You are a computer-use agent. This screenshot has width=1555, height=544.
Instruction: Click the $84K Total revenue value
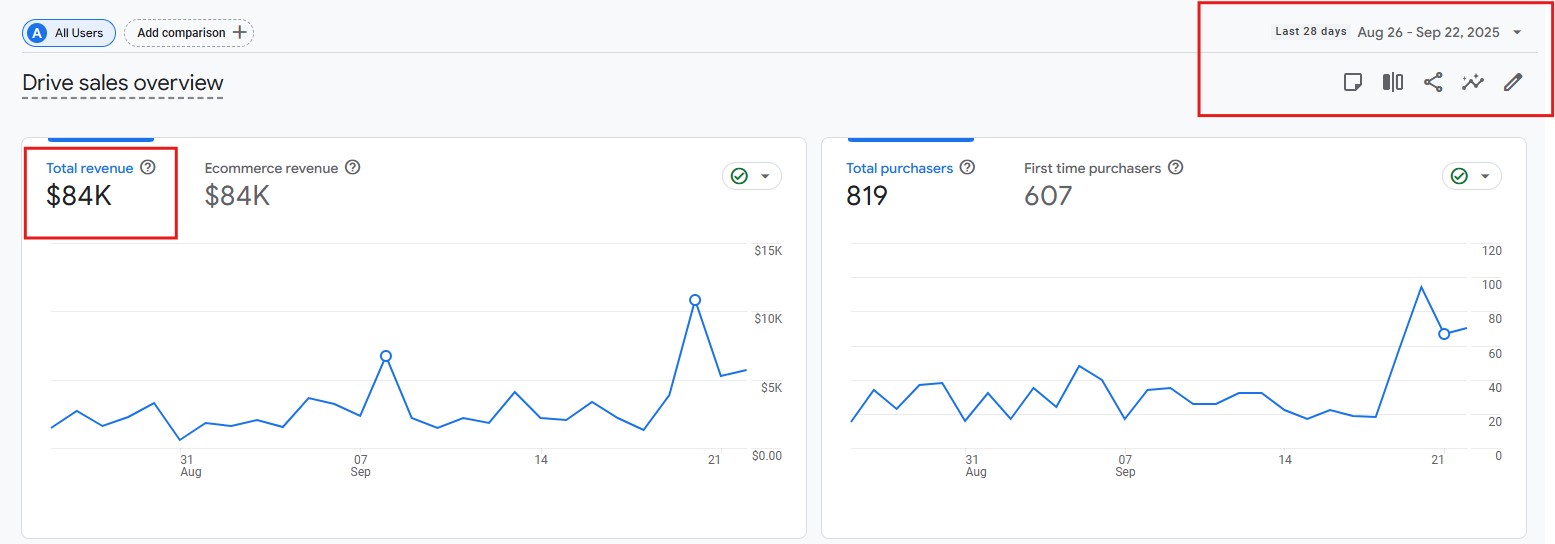pos(79,196)
